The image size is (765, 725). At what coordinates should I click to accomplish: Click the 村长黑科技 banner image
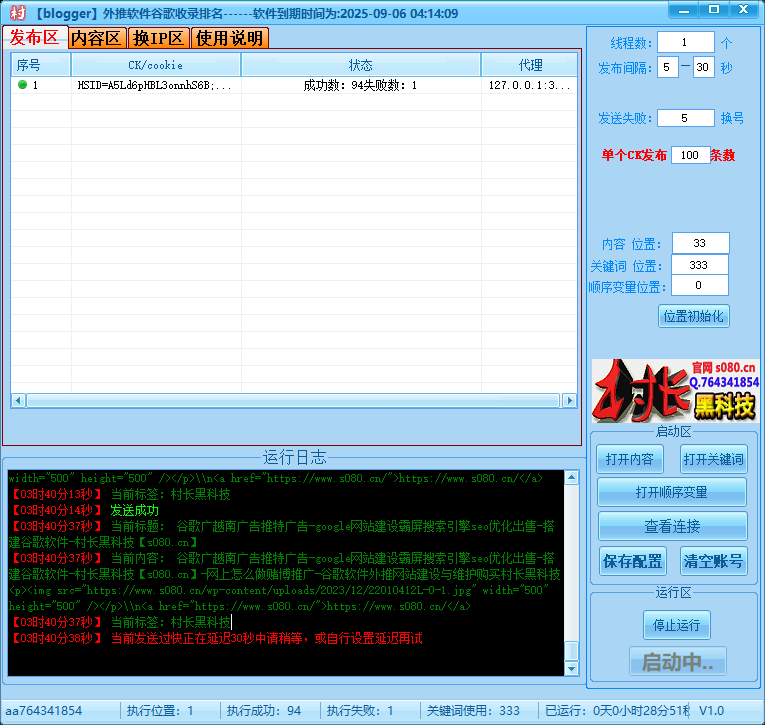coord(675,391)
